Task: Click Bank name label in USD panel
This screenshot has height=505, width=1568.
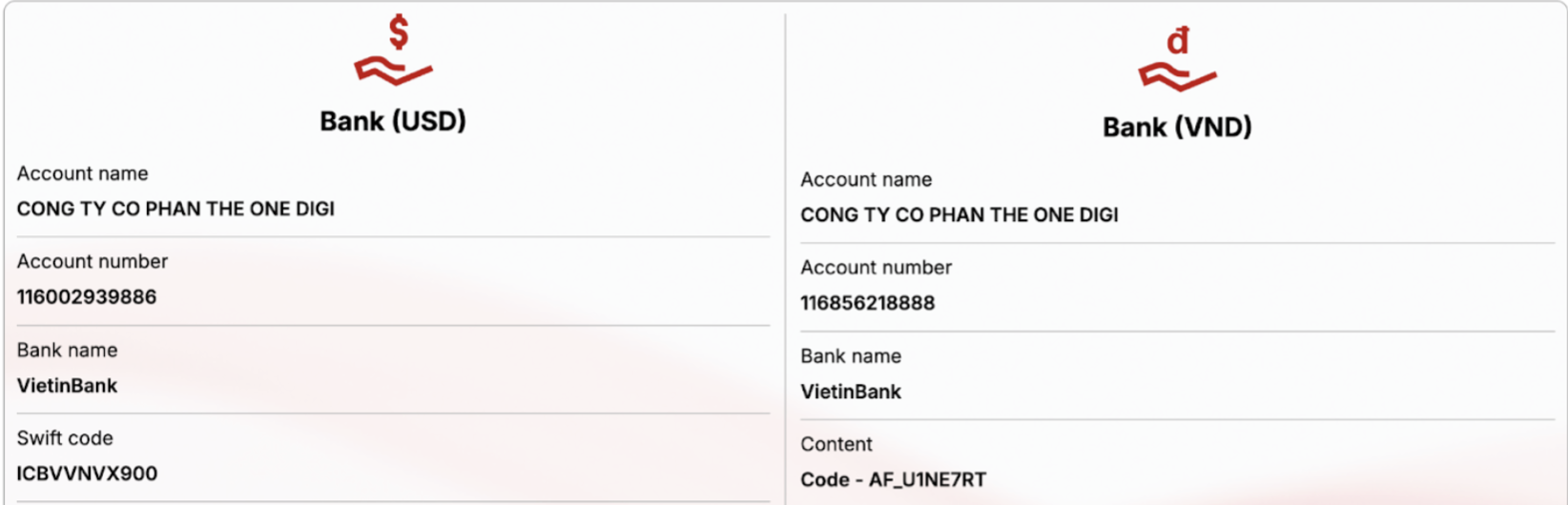Action: pos(67,350)
